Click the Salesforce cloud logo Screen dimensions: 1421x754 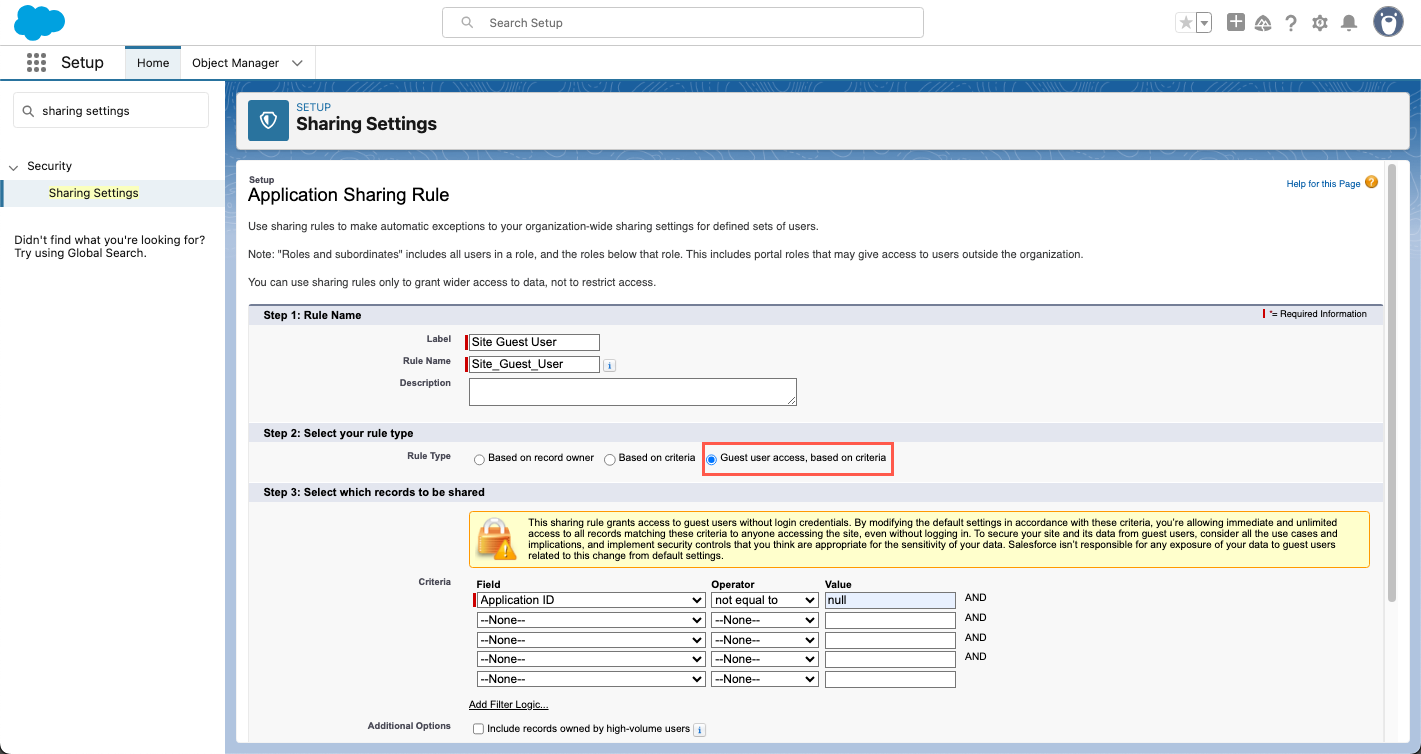click(40, 22)
